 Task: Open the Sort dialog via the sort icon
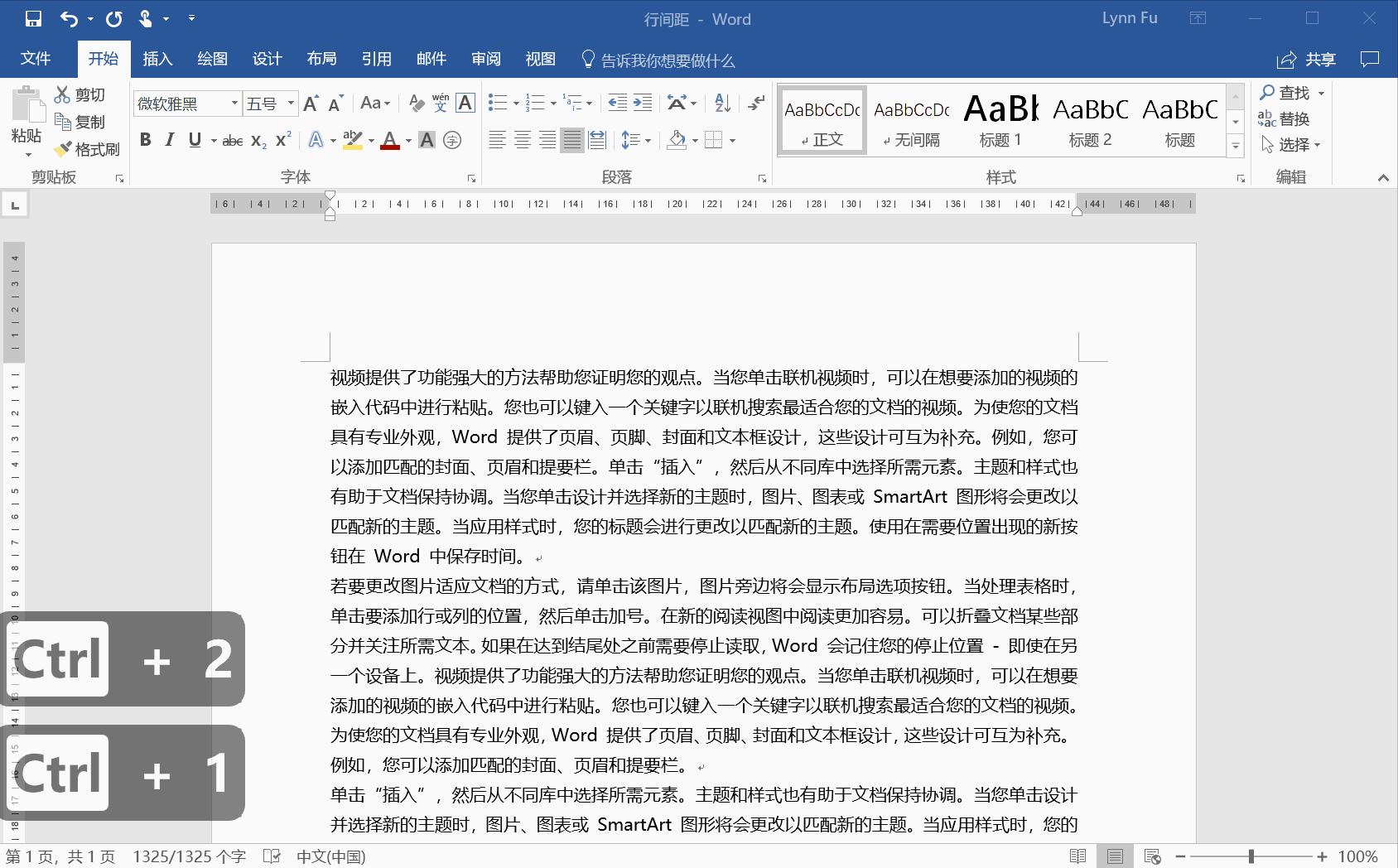click(x=720, y=103)
